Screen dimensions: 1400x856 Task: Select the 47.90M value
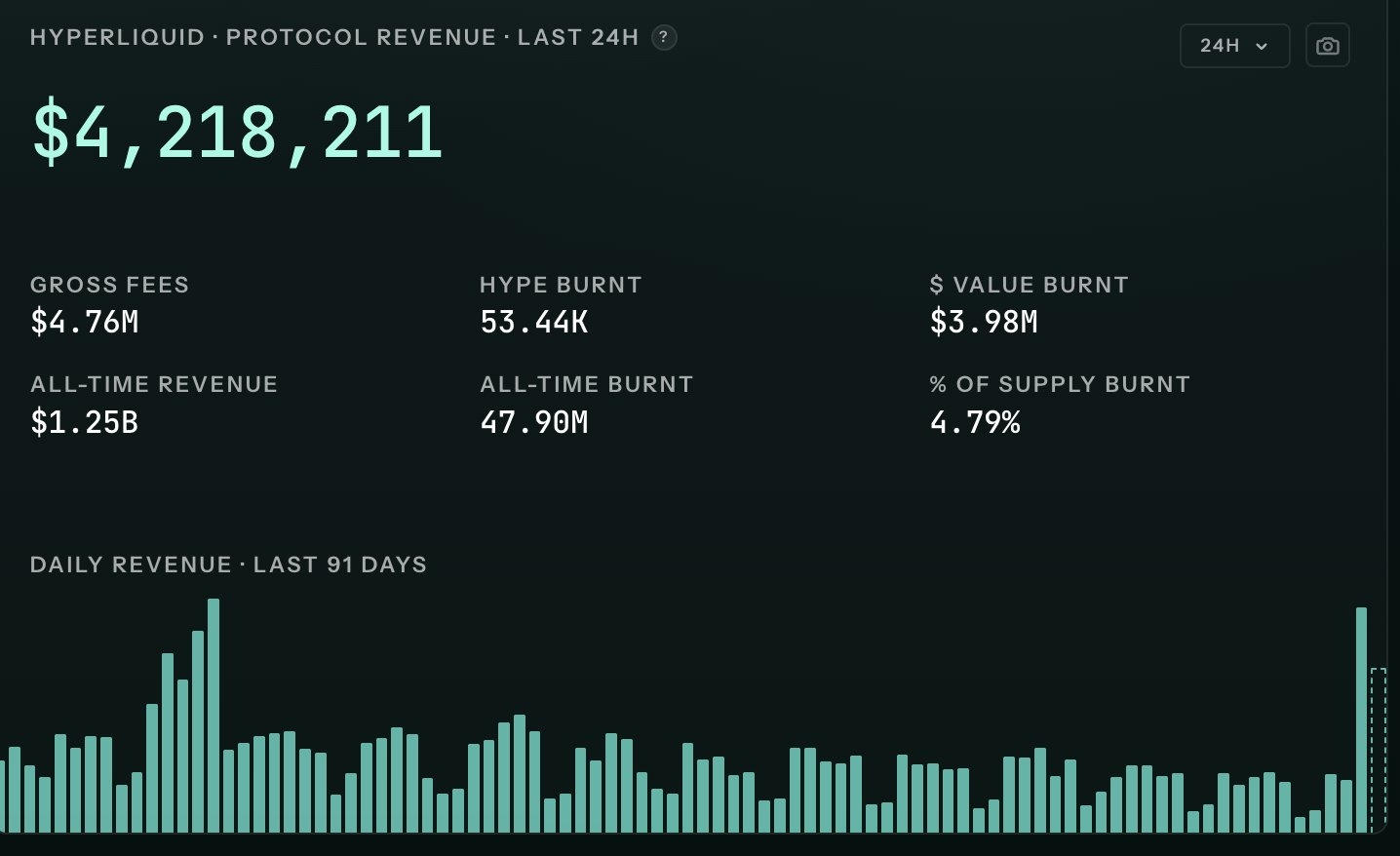[x=534, y=422]
